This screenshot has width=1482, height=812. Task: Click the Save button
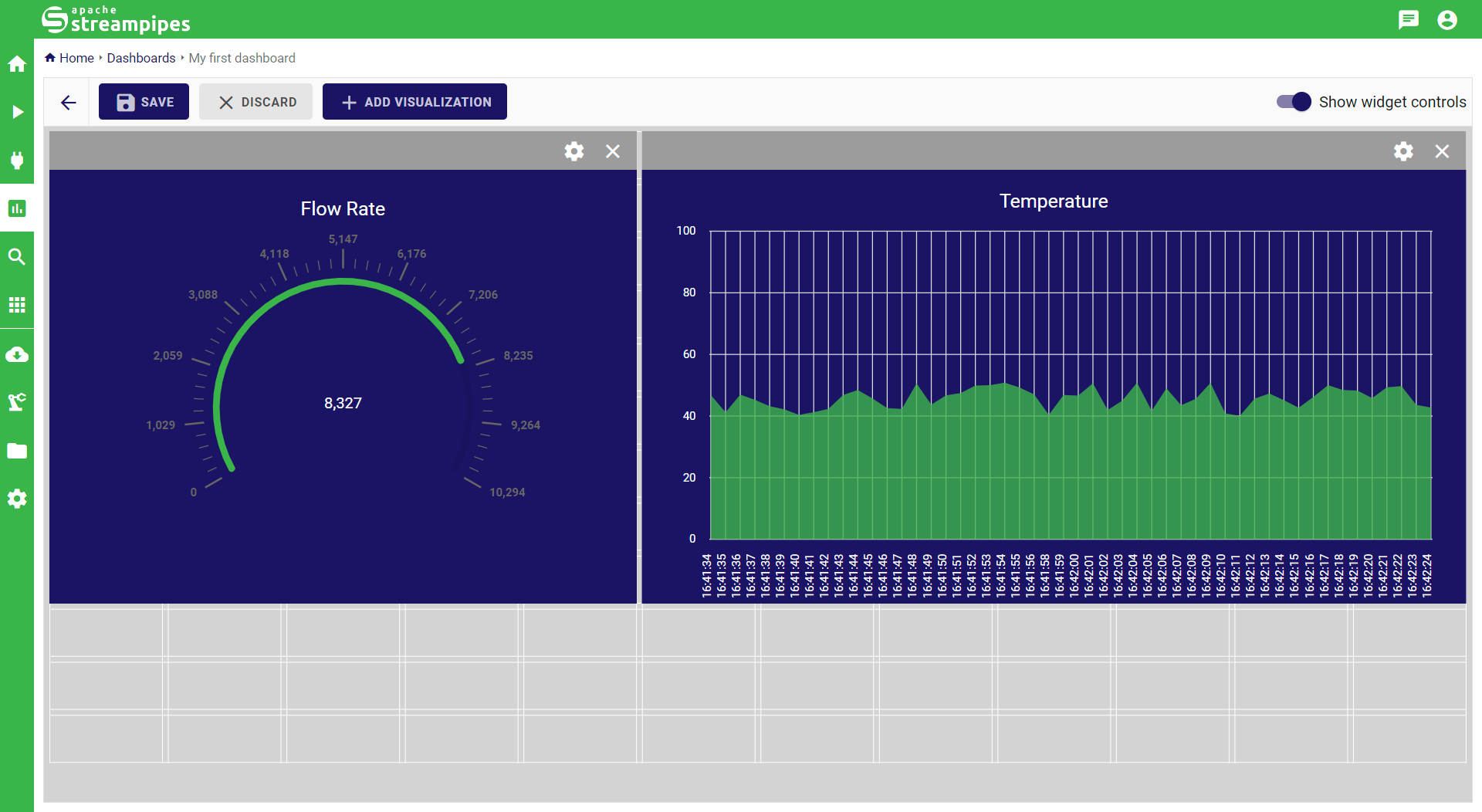[144, 102]
